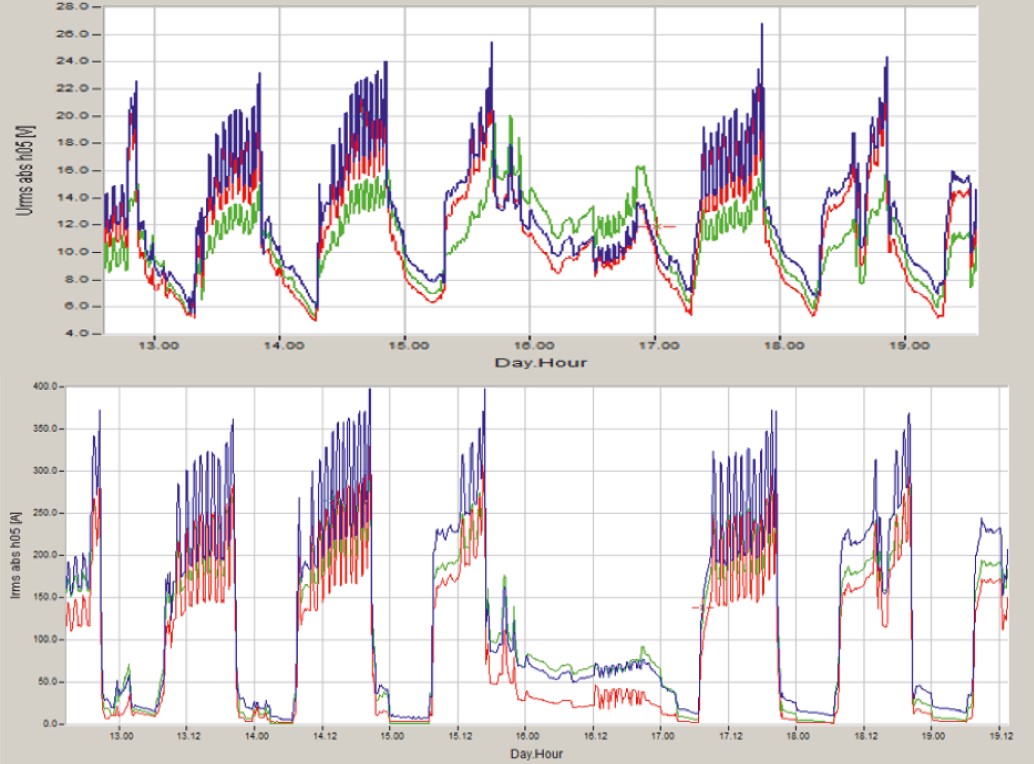Select the 20.0 tick on the voltage axis

(x=77, y=115)
